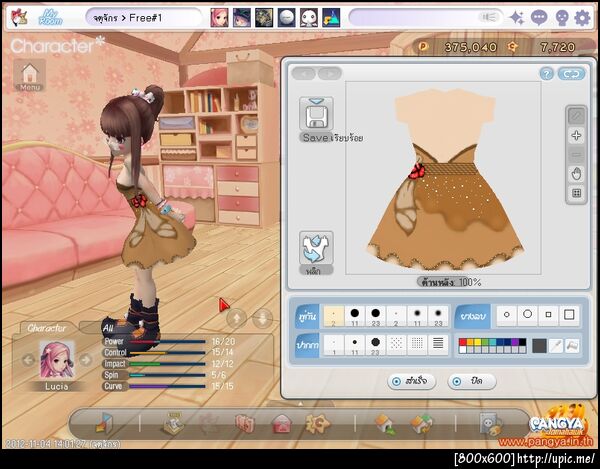Select the pencil draw tool in the side toolbar
Screen dimensions: 600x469
pyautogui.click(x=576, y=116)
